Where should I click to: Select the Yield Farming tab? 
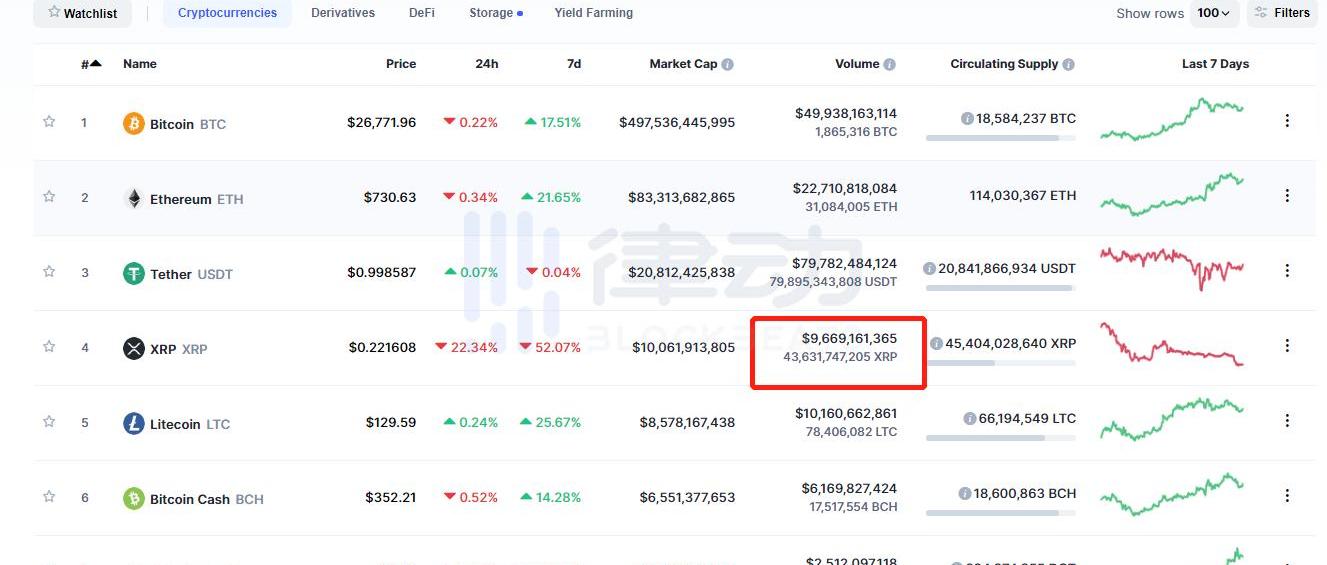coord(593,13)
